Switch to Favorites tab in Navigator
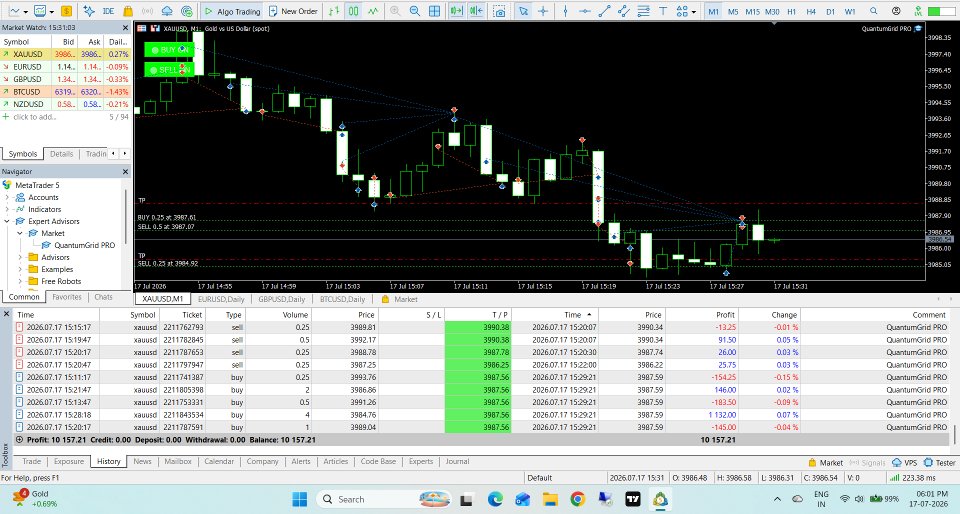Screen dimensions: 960x514 [67, 297]
